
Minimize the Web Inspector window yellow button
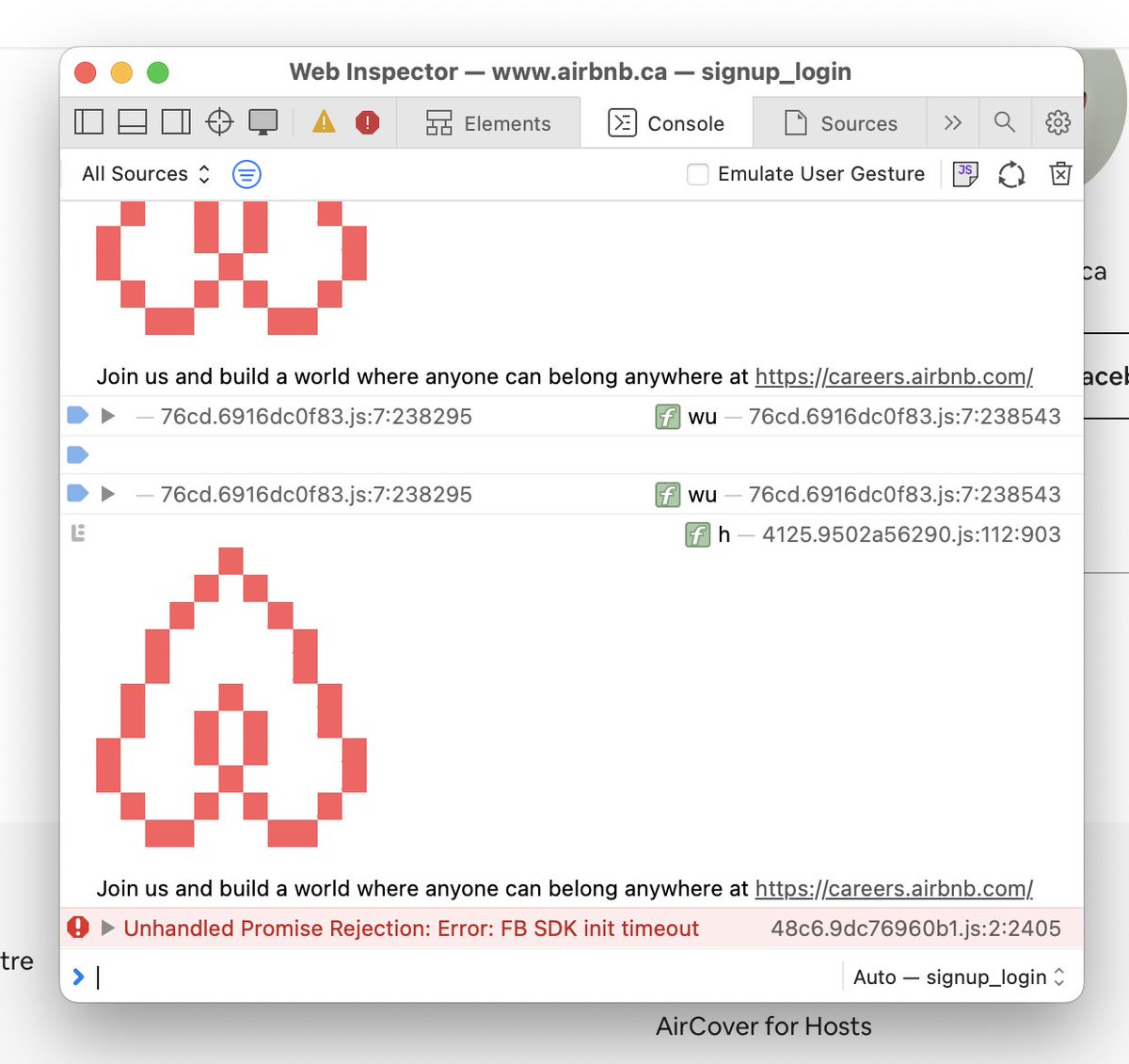[x=122, y=71]
